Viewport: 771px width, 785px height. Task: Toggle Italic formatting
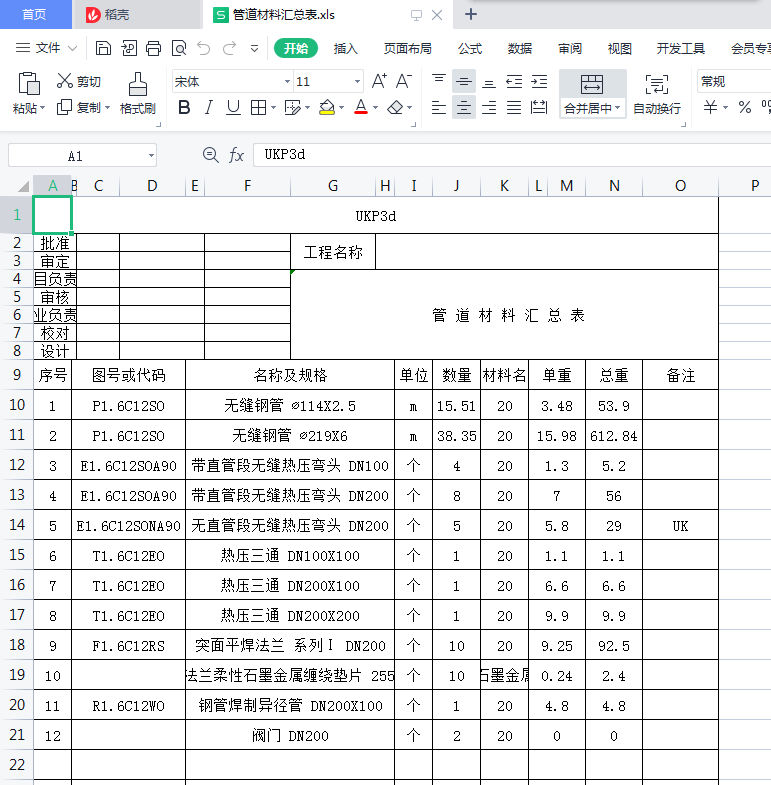click(x=209, y=108)
